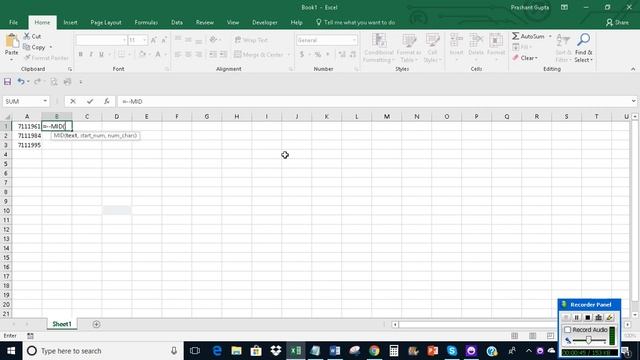This screenshot has width=640, height=360.
Task: Tick the Record Audio checkbox
Action: [567, 329]
